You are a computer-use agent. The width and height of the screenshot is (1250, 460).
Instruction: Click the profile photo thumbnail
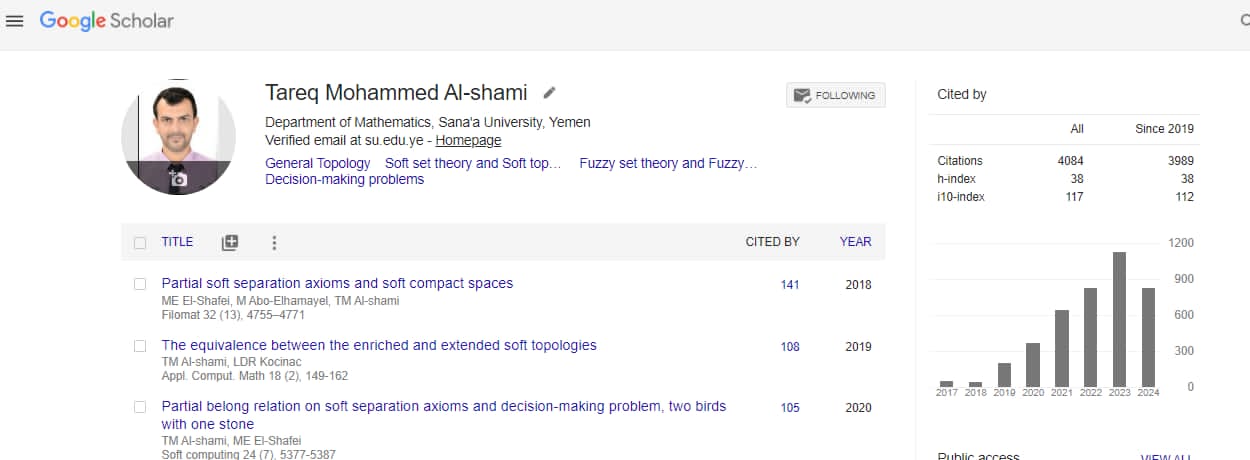click(x=179, y=137)
